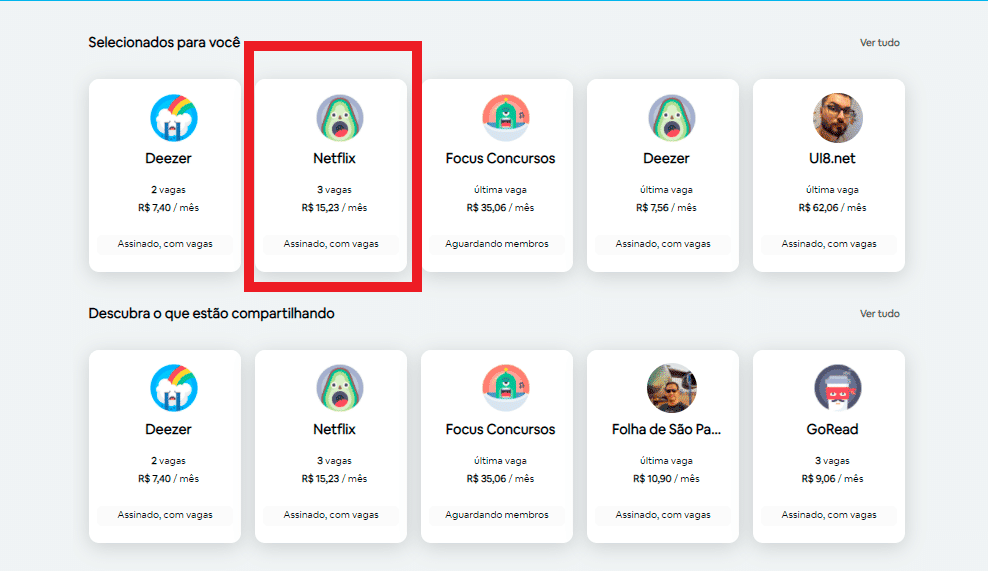Click price 'R$ 62,06 / mês' on UI8.net
Viewport: 988px width, 571px height.
pos(832,207)
